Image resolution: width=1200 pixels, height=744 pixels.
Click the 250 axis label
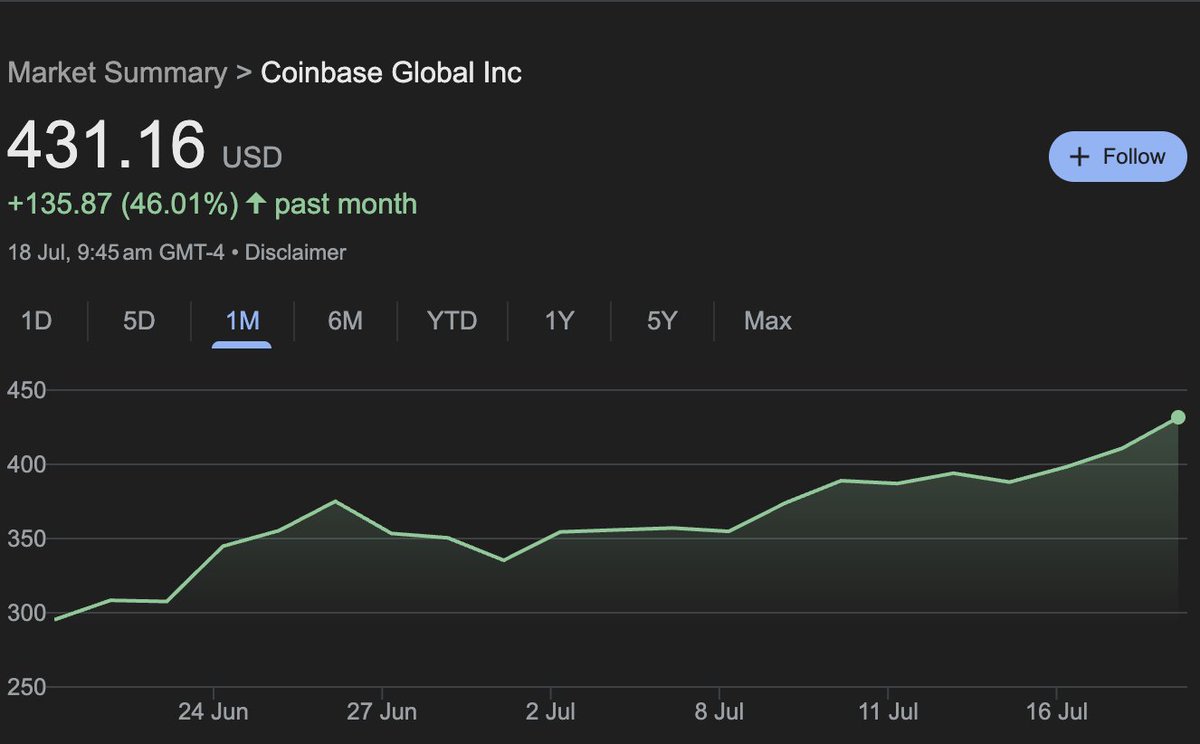click(x=26, y=688)
